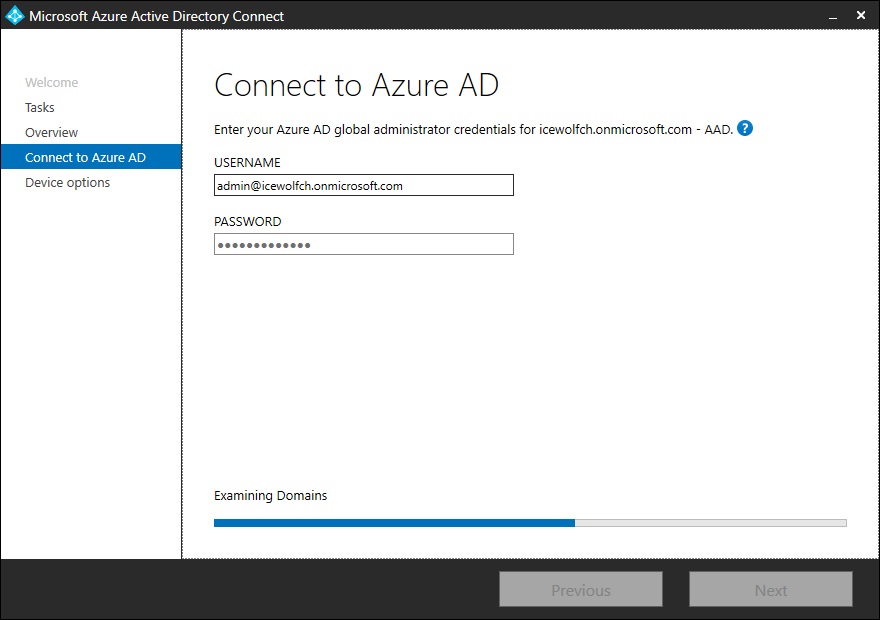This screenshot has height=620, width=880.
Task: Click the Examining Domains status text
Action: (x=271, y=495)
